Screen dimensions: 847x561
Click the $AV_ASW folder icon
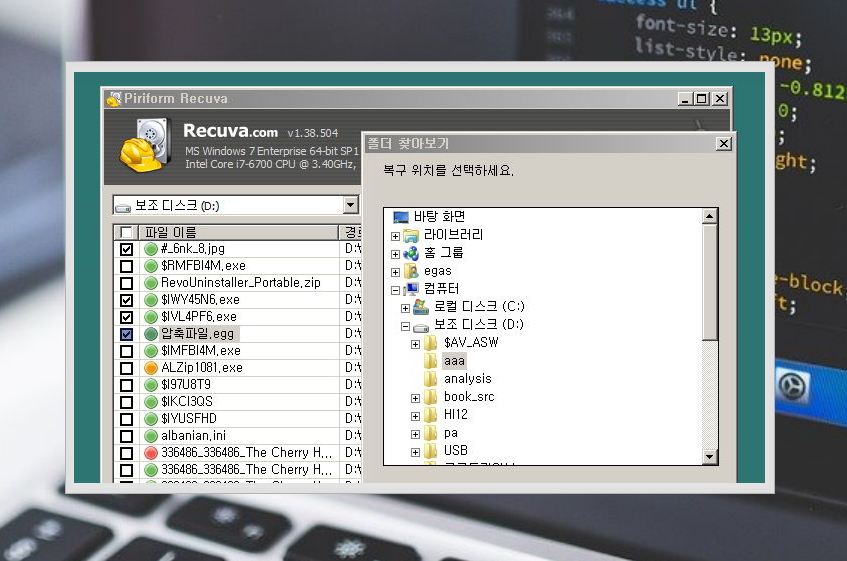pyautogui.click(x=431, y=342)
